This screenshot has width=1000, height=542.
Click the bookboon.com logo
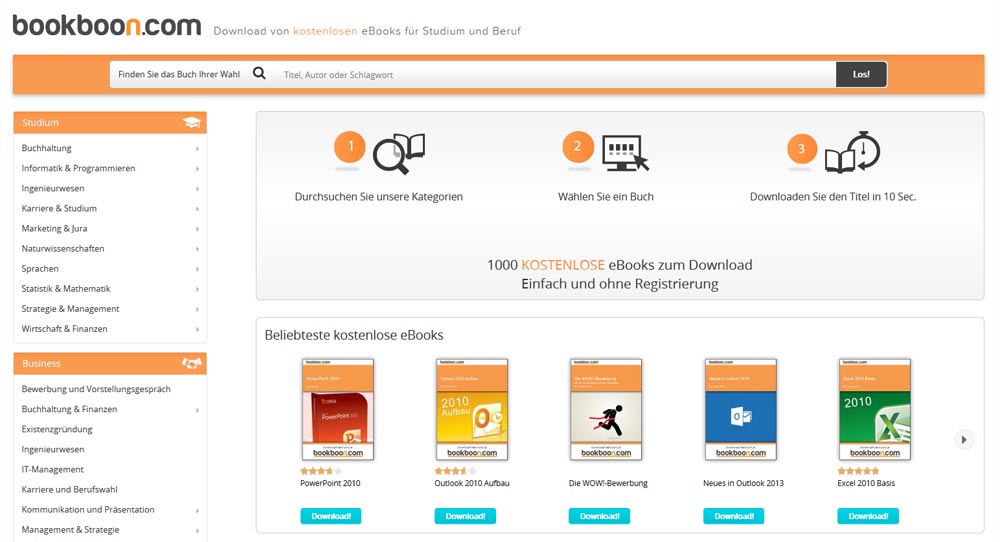click(x=106, y=26)
